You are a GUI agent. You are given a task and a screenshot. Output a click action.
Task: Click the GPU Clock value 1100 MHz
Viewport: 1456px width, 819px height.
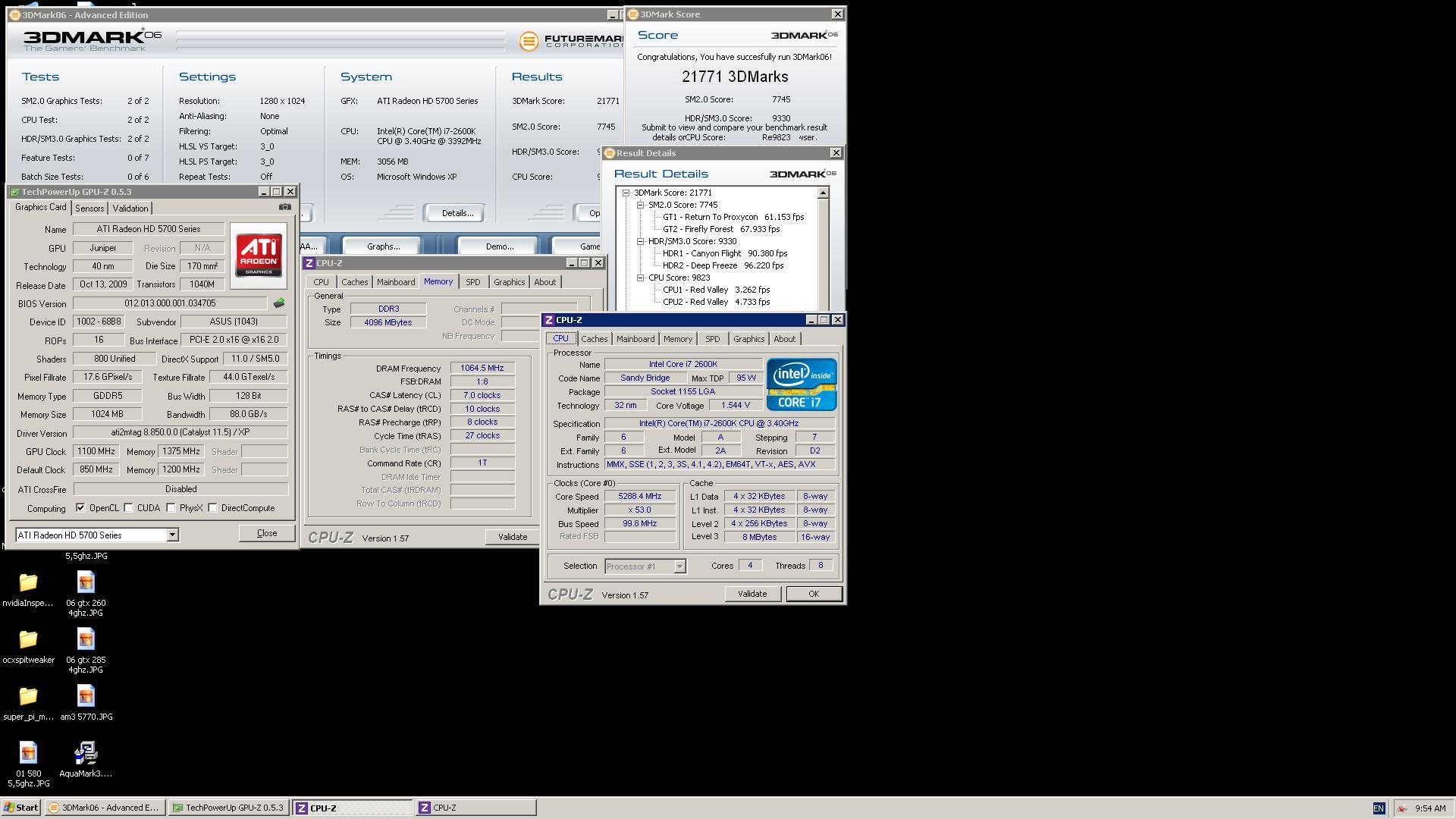point(96,451)
